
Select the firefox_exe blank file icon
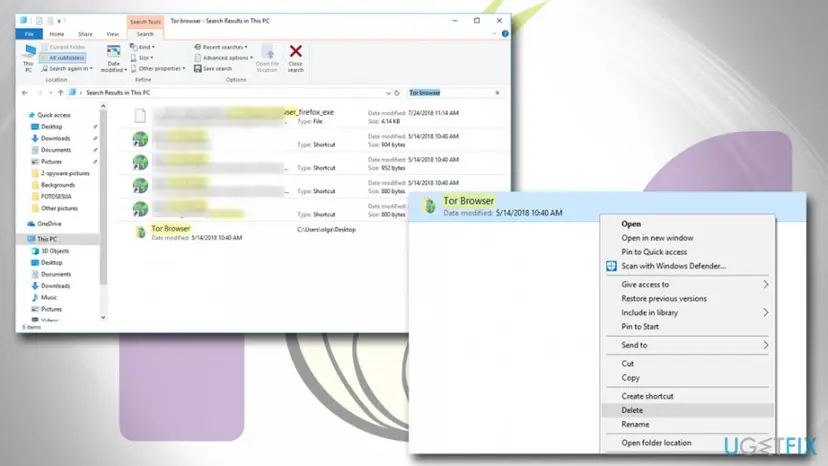pyautogui.click(x=140, y=115)
